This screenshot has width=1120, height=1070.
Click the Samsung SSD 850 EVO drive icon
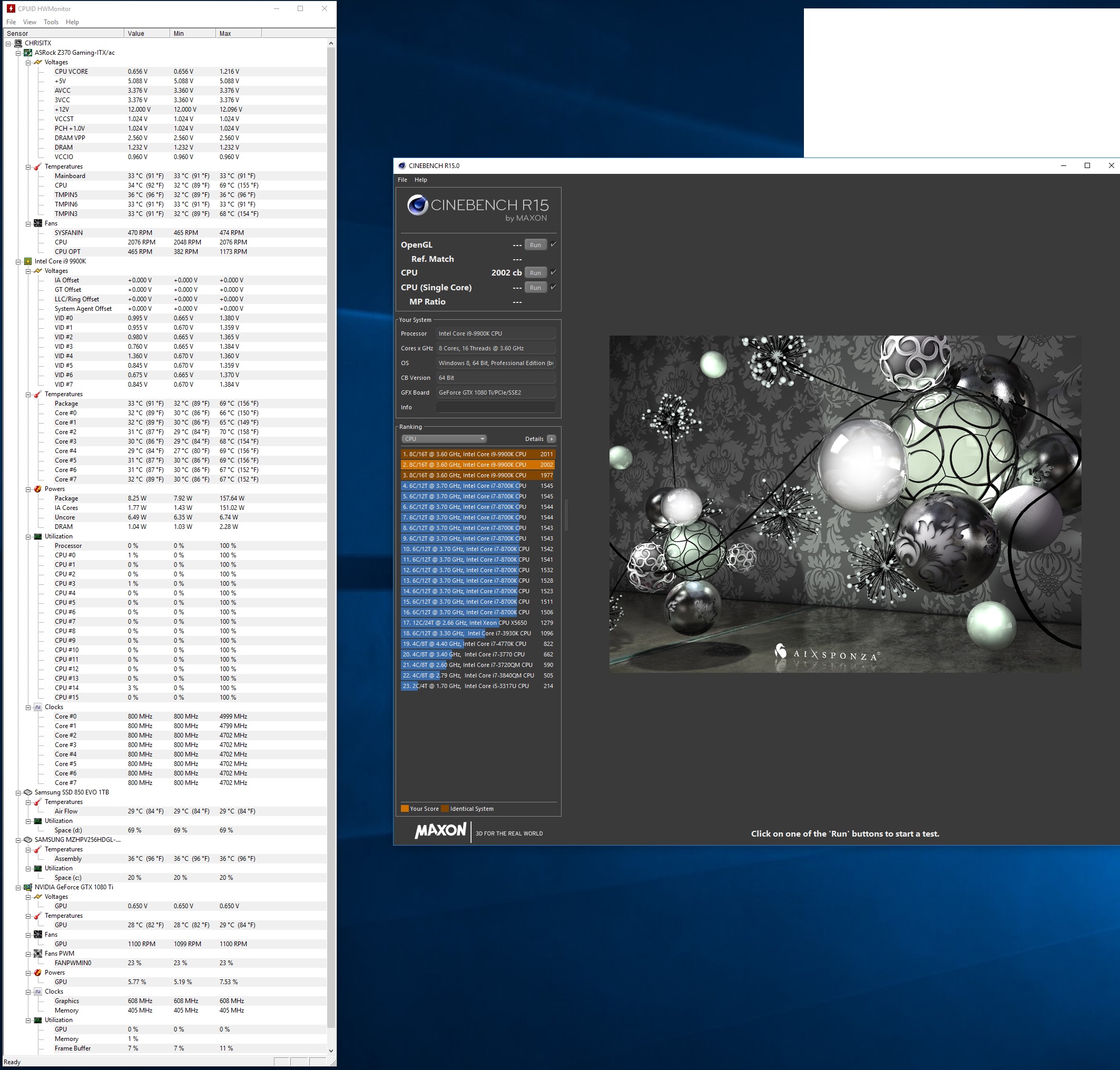click(27, 792)
